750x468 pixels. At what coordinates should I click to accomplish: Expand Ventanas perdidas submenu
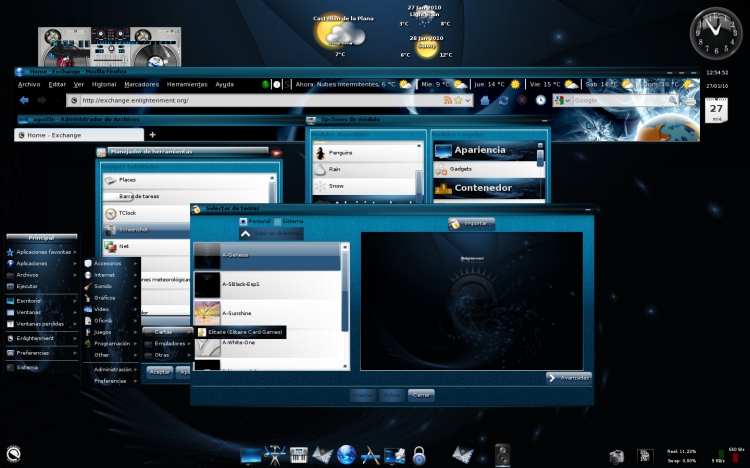41,324
